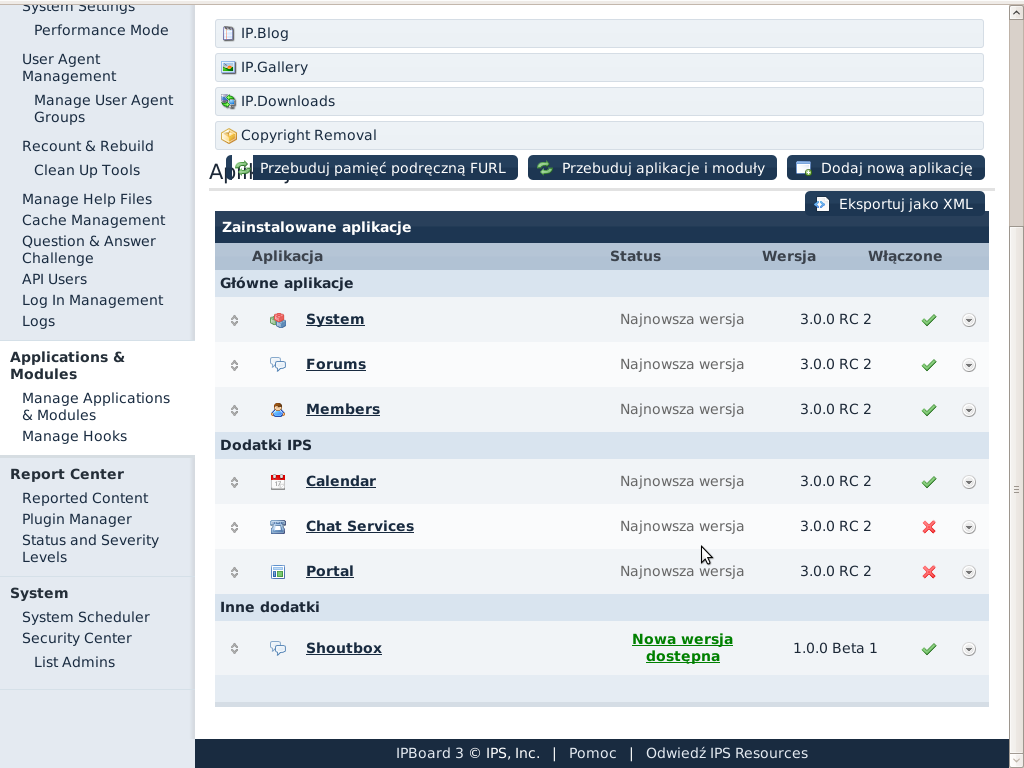The height and width of the screenshot is (768, 1024).
Task: Click the reorder arrows for the System row
Action: coord(234,320)
